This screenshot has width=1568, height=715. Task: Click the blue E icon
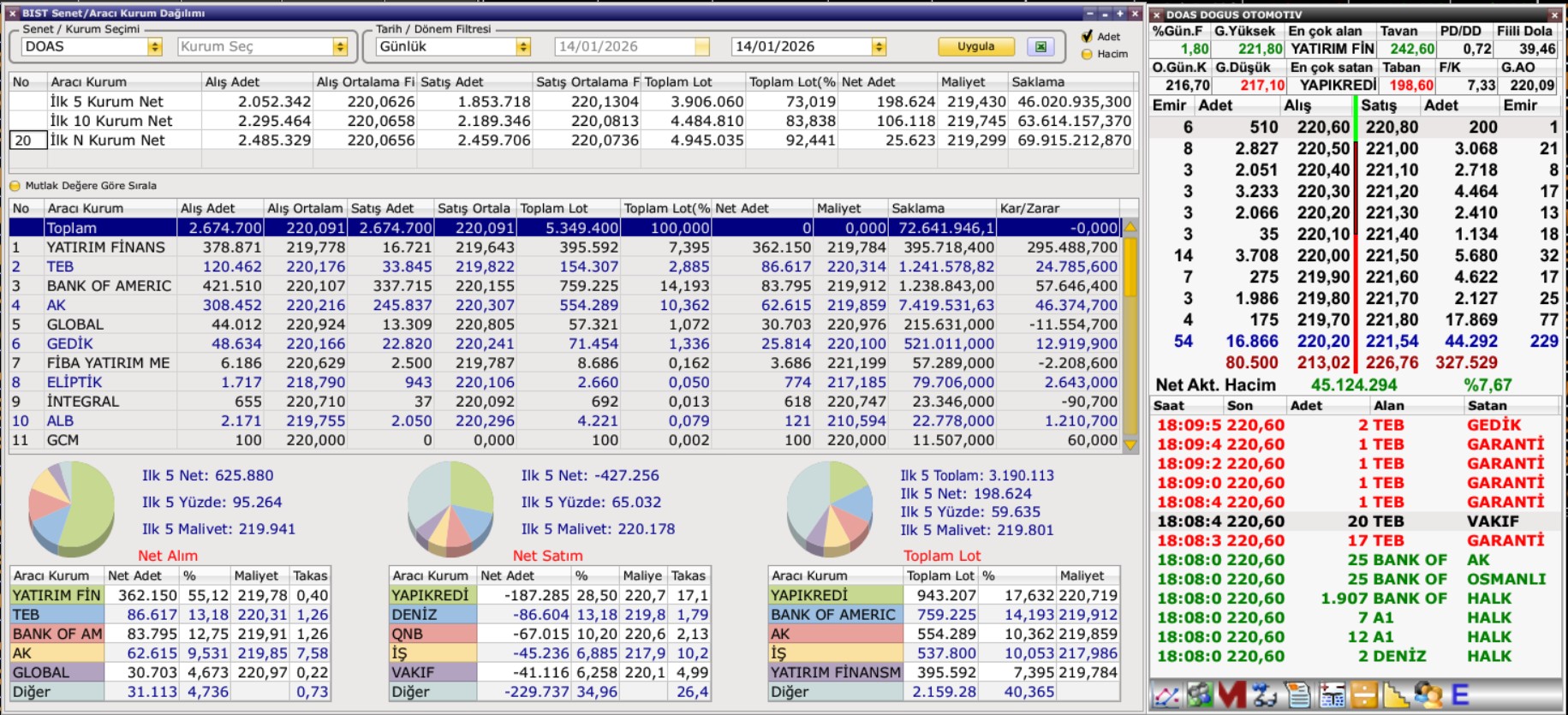pyautogui.click(x=1459, y=695)
